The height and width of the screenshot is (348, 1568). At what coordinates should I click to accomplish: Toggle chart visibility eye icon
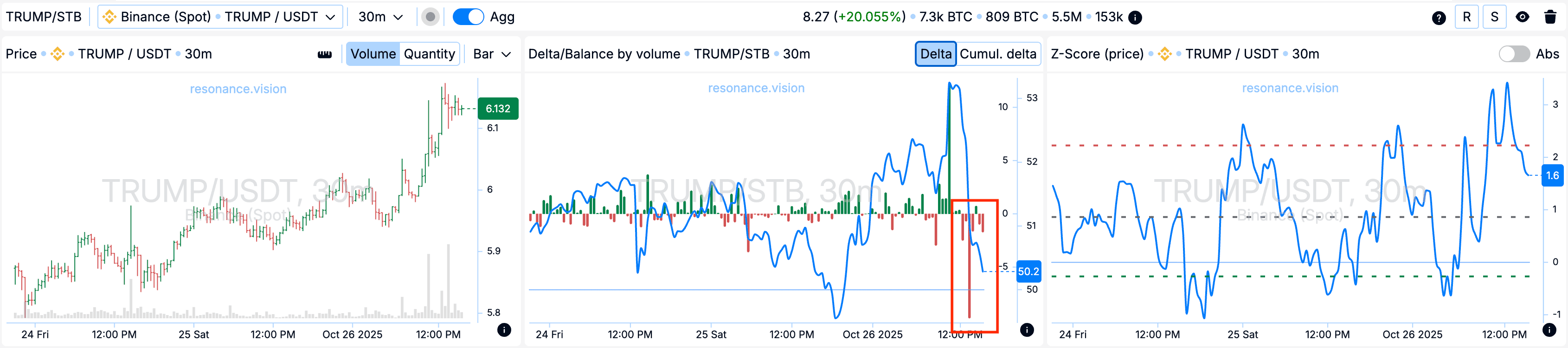click(x=1523, y=17)
